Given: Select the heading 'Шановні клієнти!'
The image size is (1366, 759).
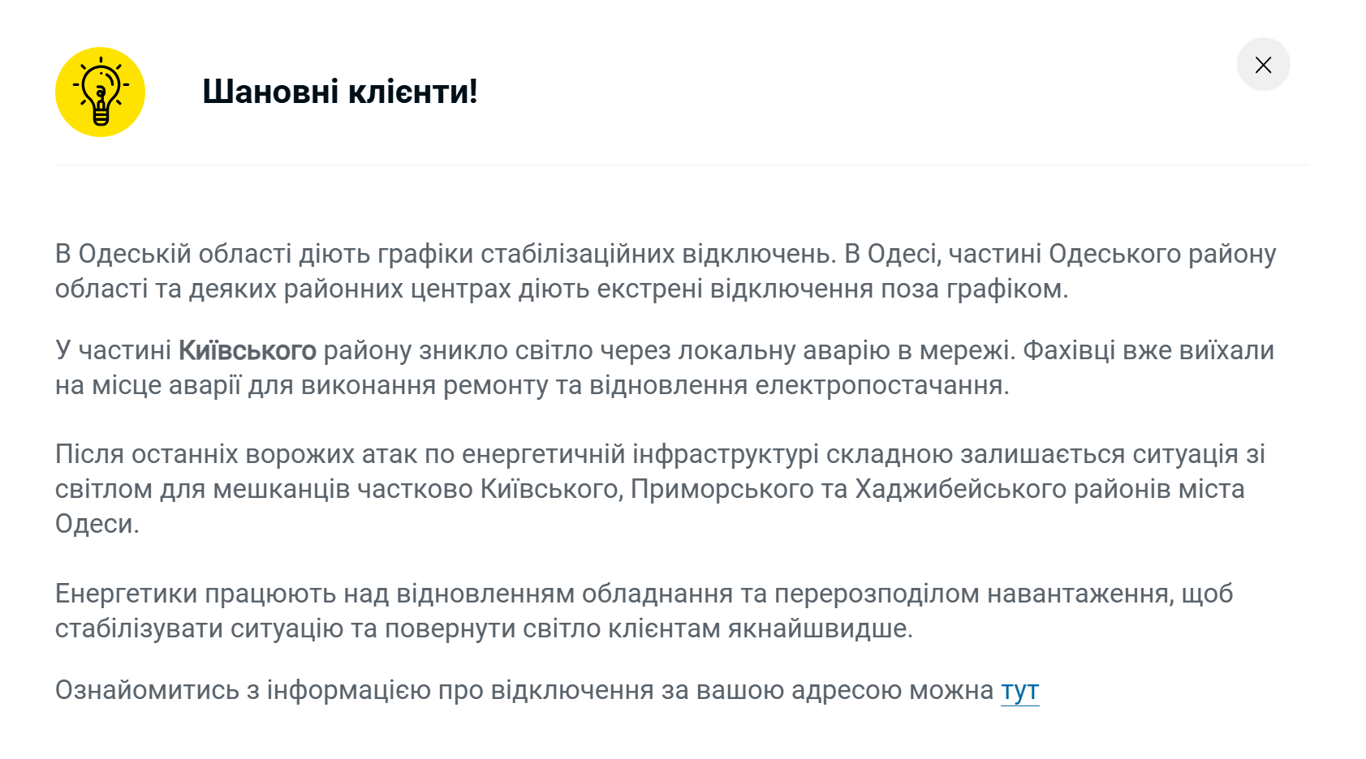Looking at the screenshot, I should (x=340, y=91).
